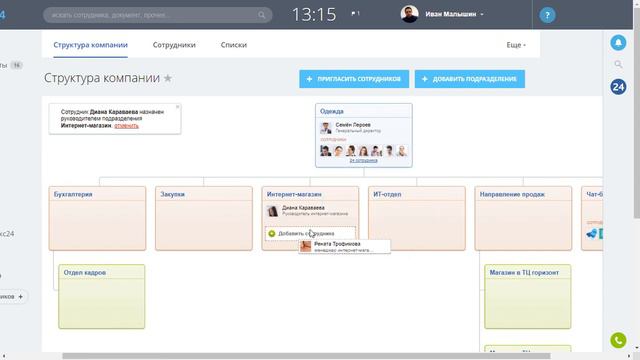This screenshot has height=360, width=640.
Task: Open Отдел кадров subdepartment
Action: click(x=85, y=272)
